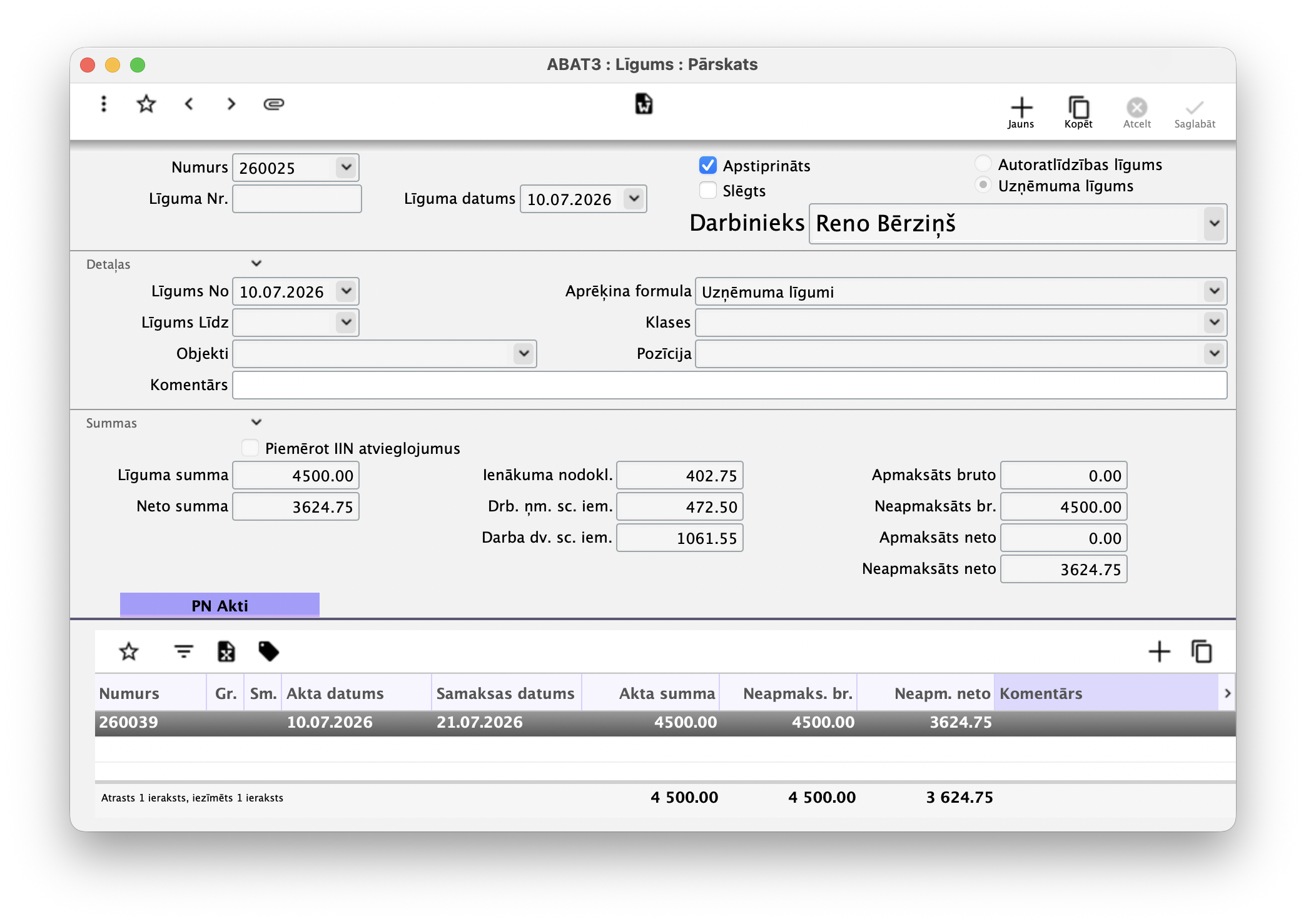
Task: Click the Neto summa field
Action: [x=296, y=506]
